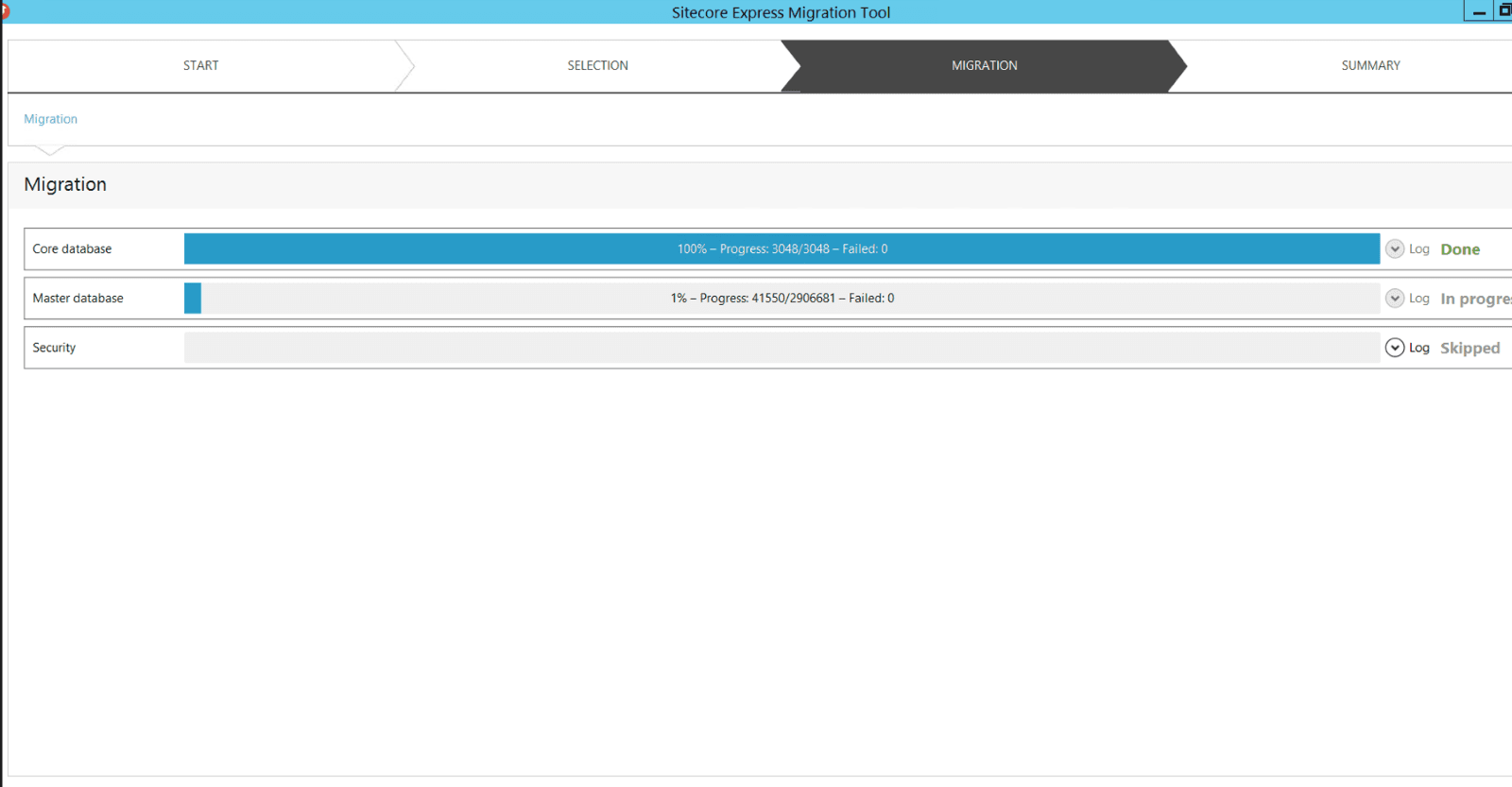The width and height of the screenshot is (1512, 787).
Task: Click the Log label for Master database
Action: pos(1418,299)
